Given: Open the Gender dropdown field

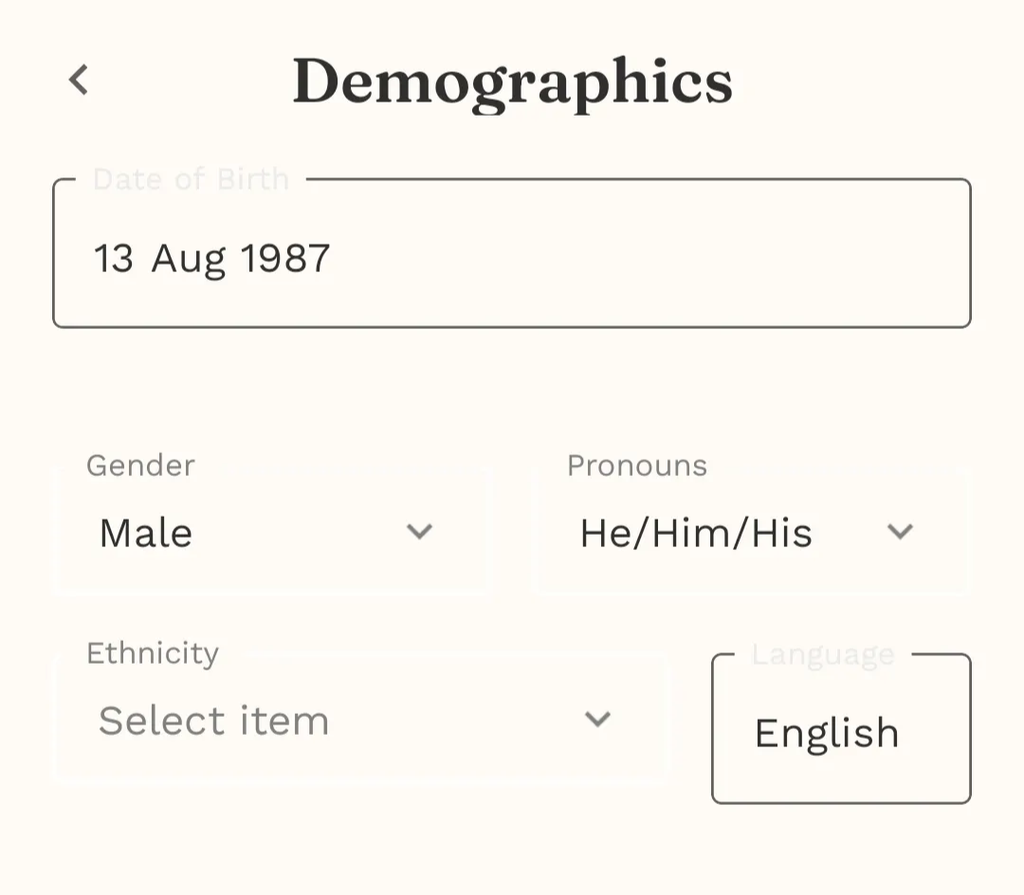Looking at the screenshot, I should coord(272,532).
